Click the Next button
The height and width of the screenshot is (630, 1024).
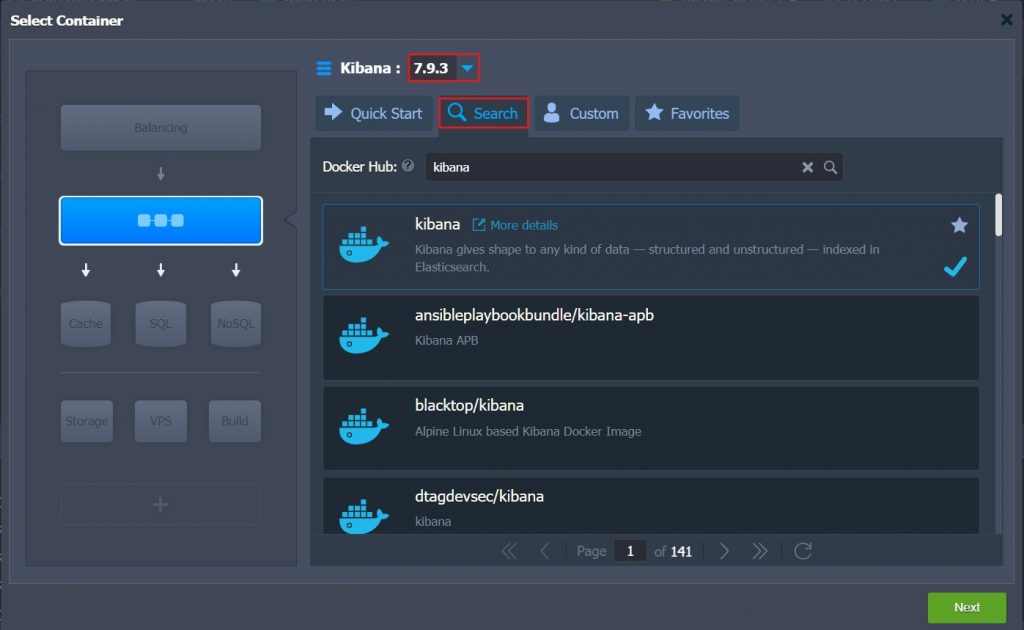pyautogui.click(x=967, y=607)
